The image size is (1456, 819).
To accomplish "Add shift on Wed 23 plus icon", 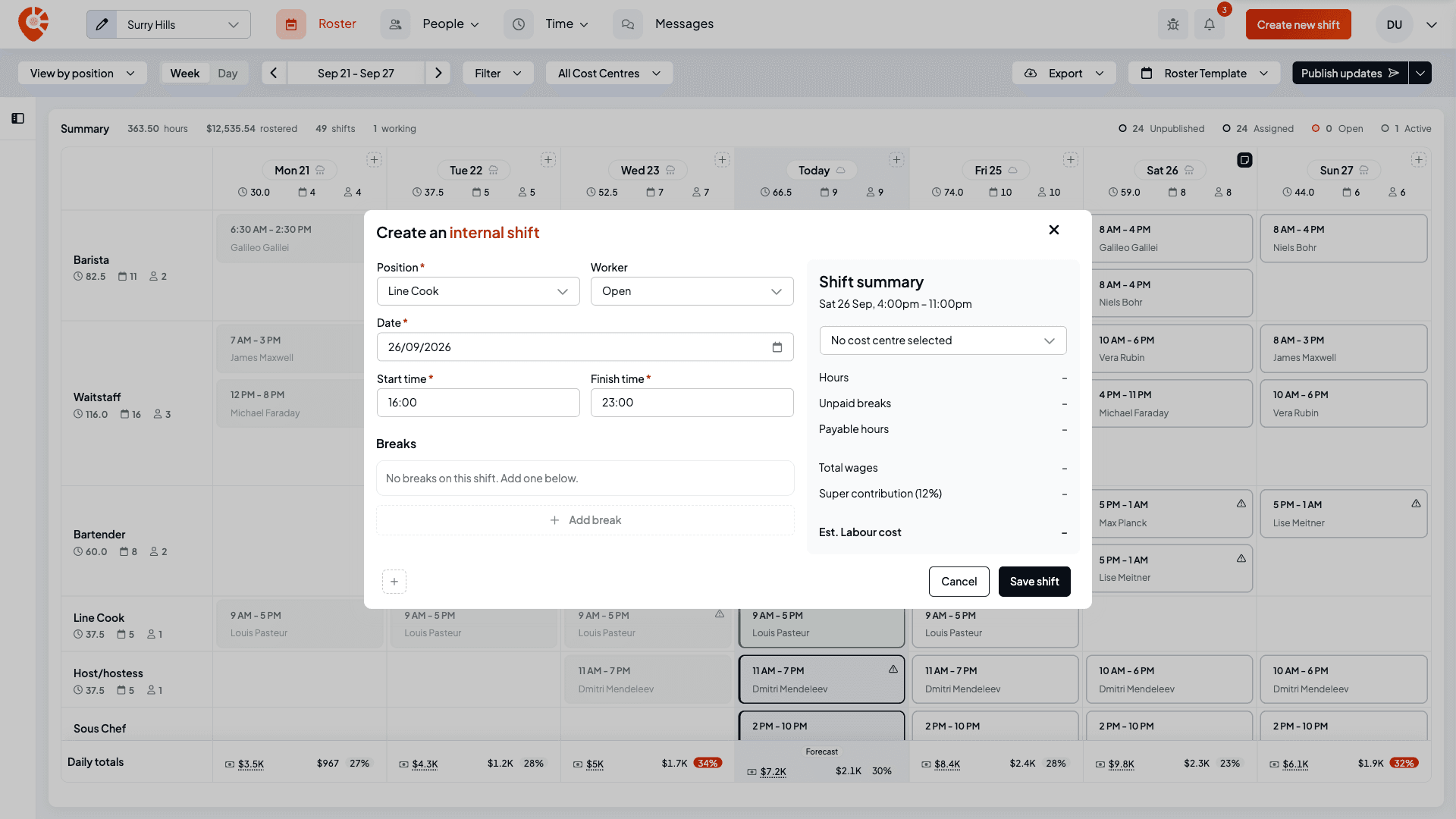I will [722, 160].
